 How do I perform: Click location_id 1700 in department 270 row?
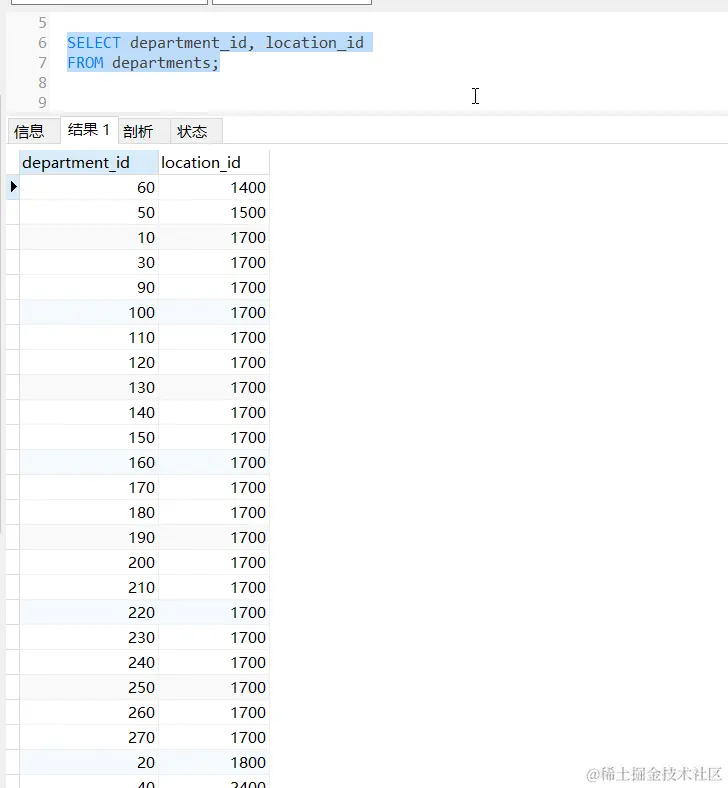click(x=214, y=737)
